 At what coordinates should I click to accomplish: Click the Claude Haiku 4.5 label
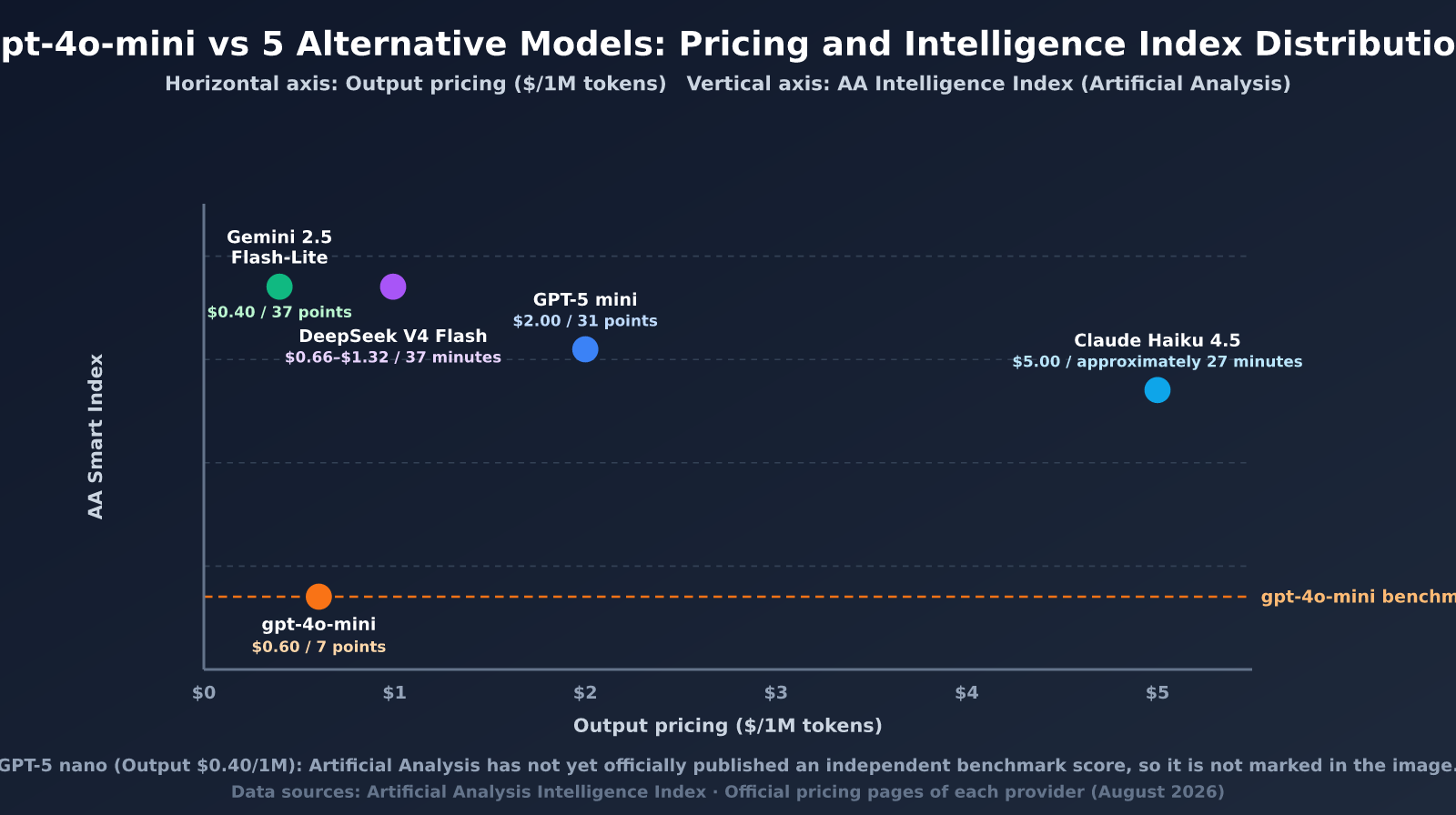(x=1157, y=341)
